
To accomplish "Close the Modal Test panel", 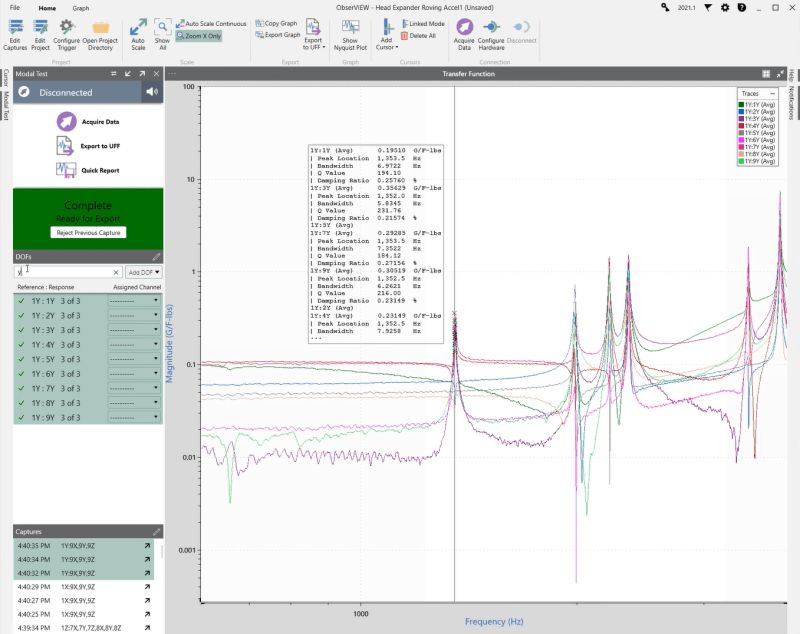I will coord(156,74).
